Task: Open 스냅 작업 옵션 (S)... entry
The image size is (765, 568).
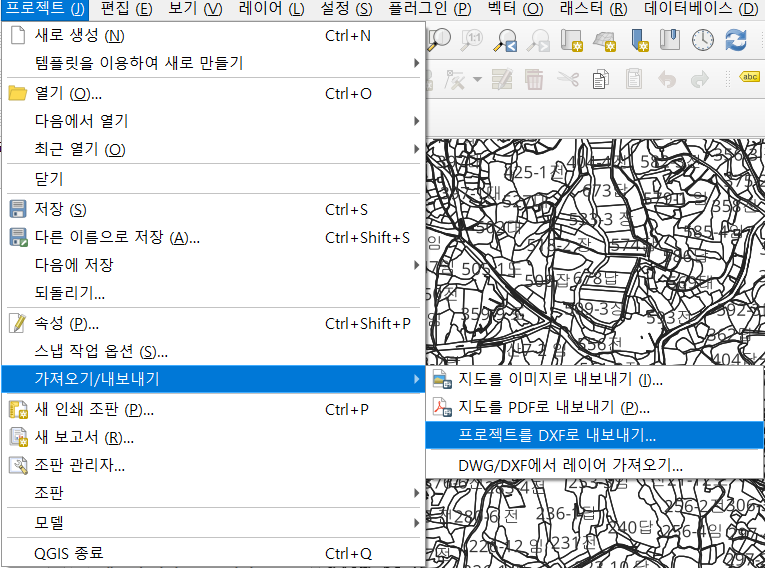Action: pyautogui.click(x=214, y=351)
